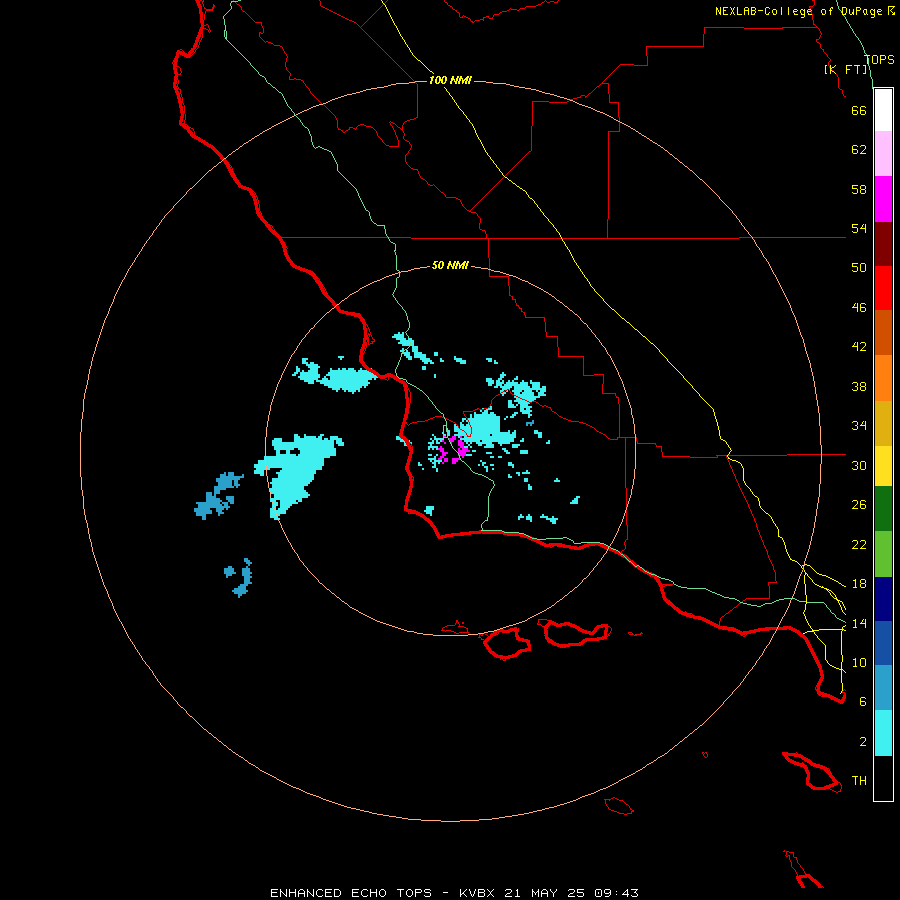Click the magenta legend swatch
Screen dimensions: 900x900
tap(883, 199)
